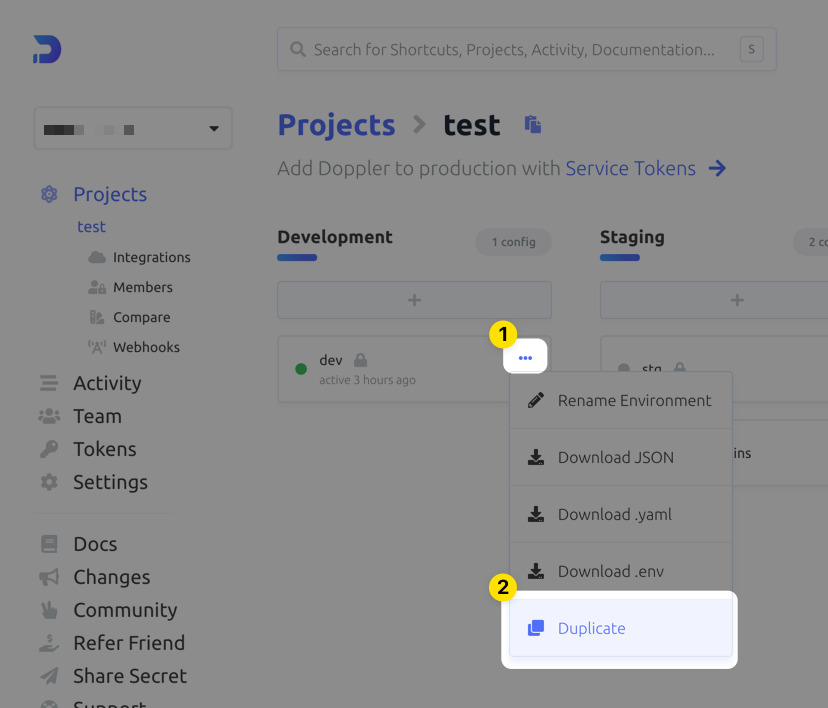Focus the search bar field
The height and width of the screenshot is (708, 828).
point(526,49)
